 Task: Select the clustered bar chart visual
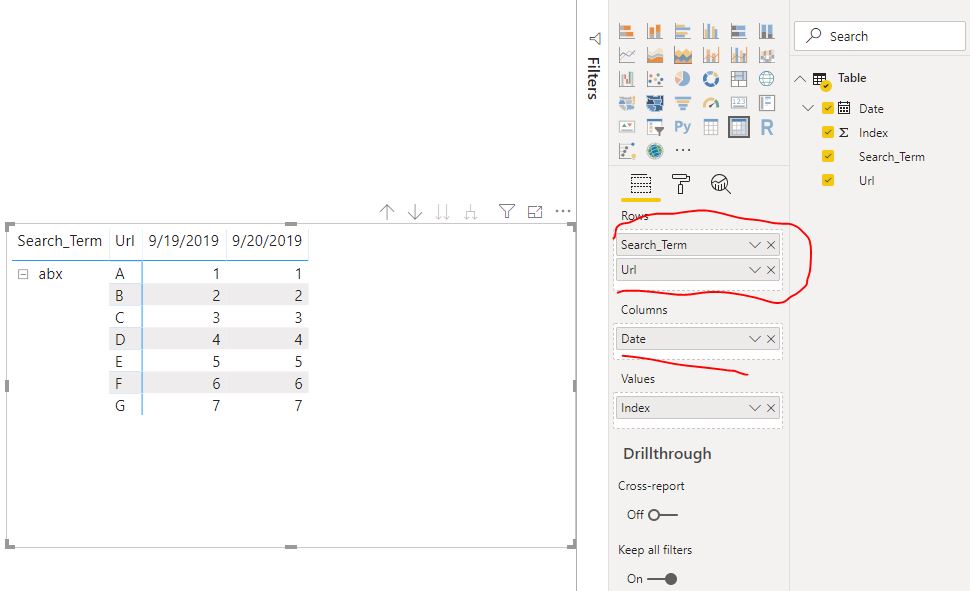(682, 31)
